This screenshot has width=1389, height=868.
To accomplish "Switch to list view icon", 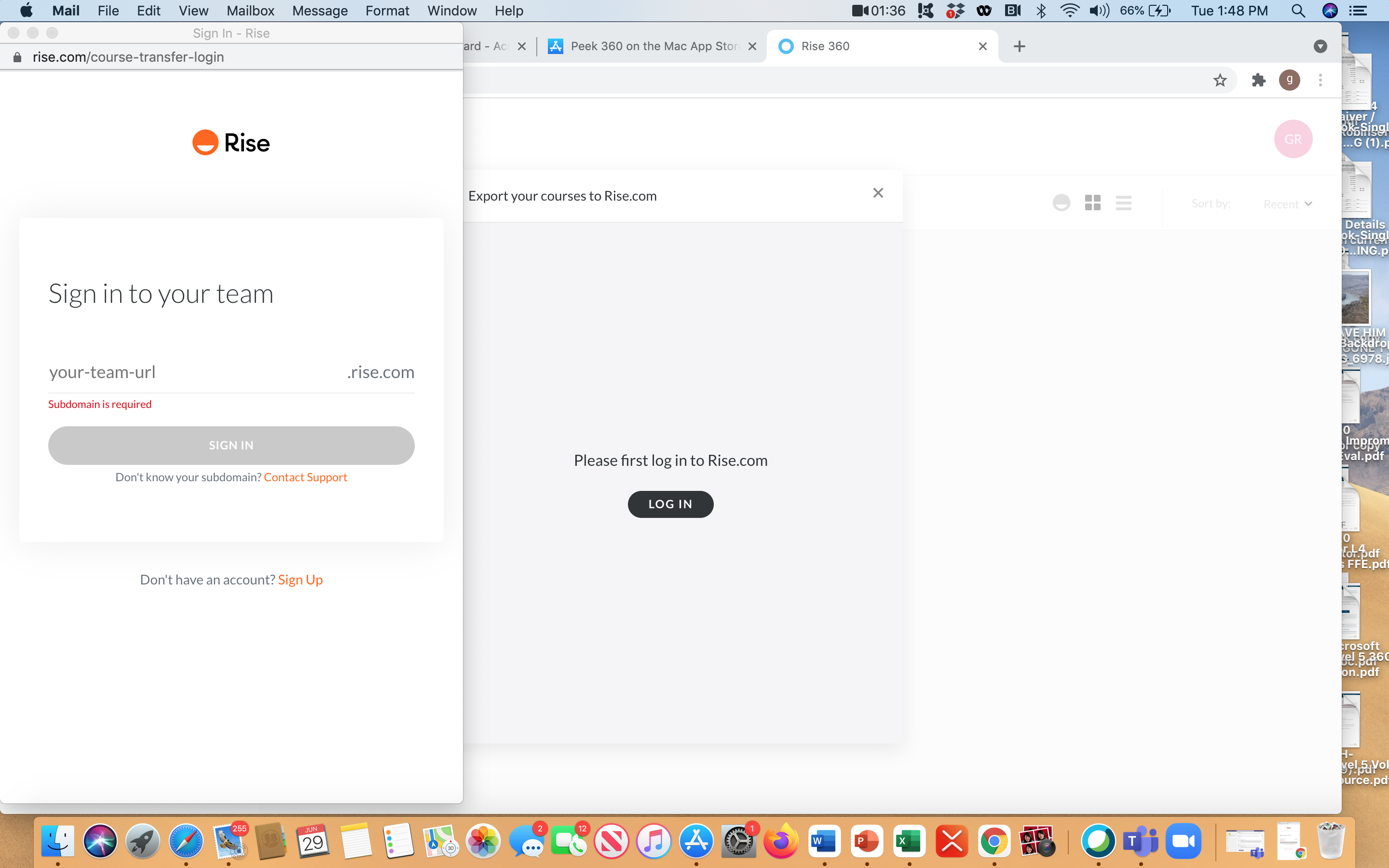I will point(1123,203).
